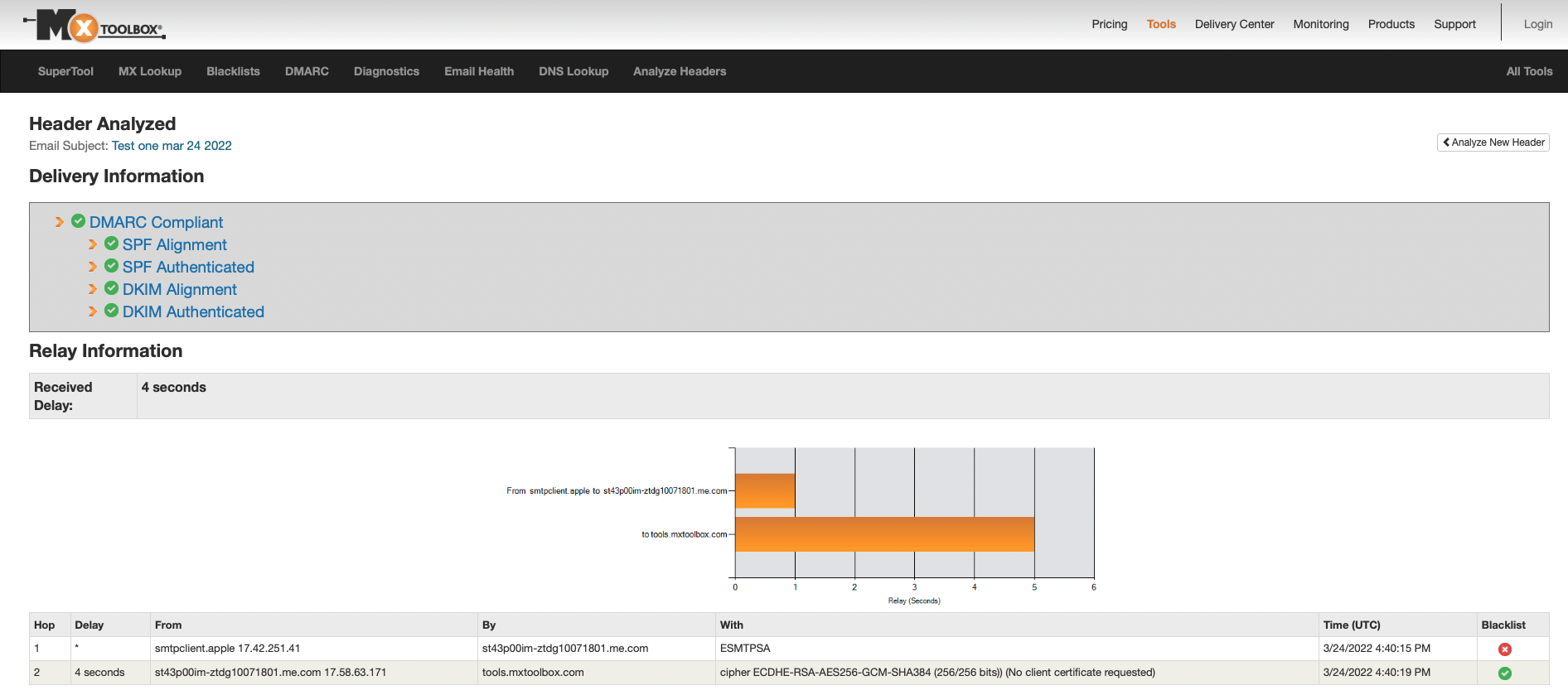Click the Analyze New Header button
This screenshot has height=695, width=1568.
pyautogui.click(x=1493, y=142)
